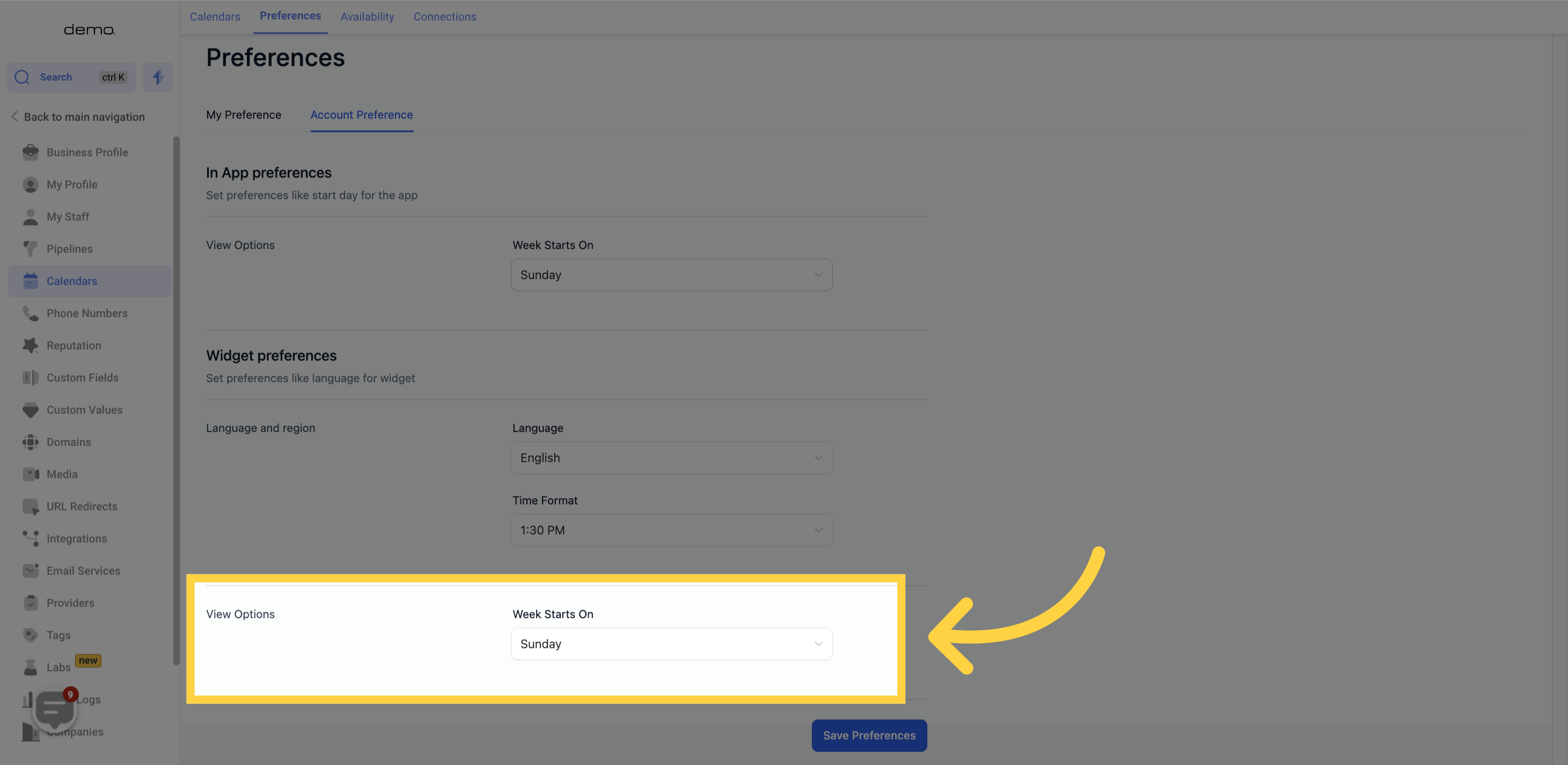Image resolution: width=1568 pixels, height=765 pixels.
Task: Switch to My Preference tab
Action: pos(243,115)
